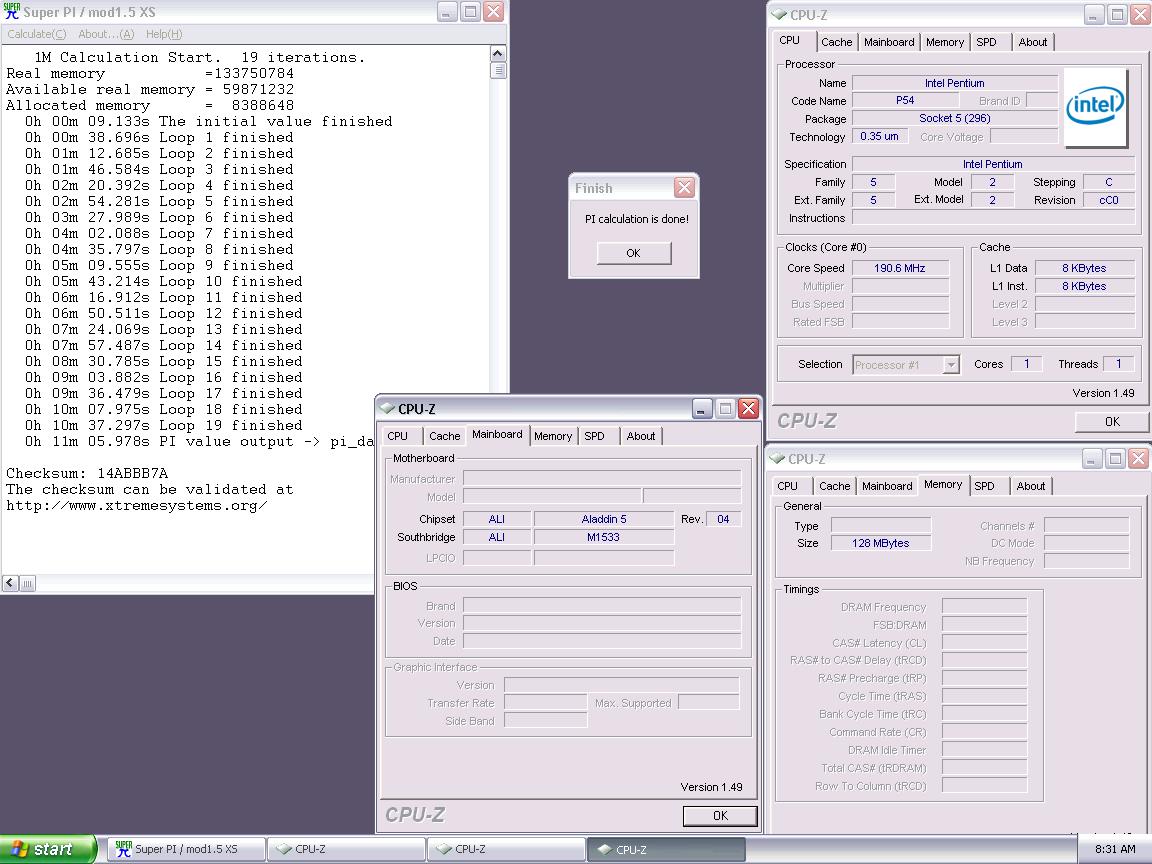Open the Help menu in Super PI
1152x864 pixels.
[x=164, y=34]
